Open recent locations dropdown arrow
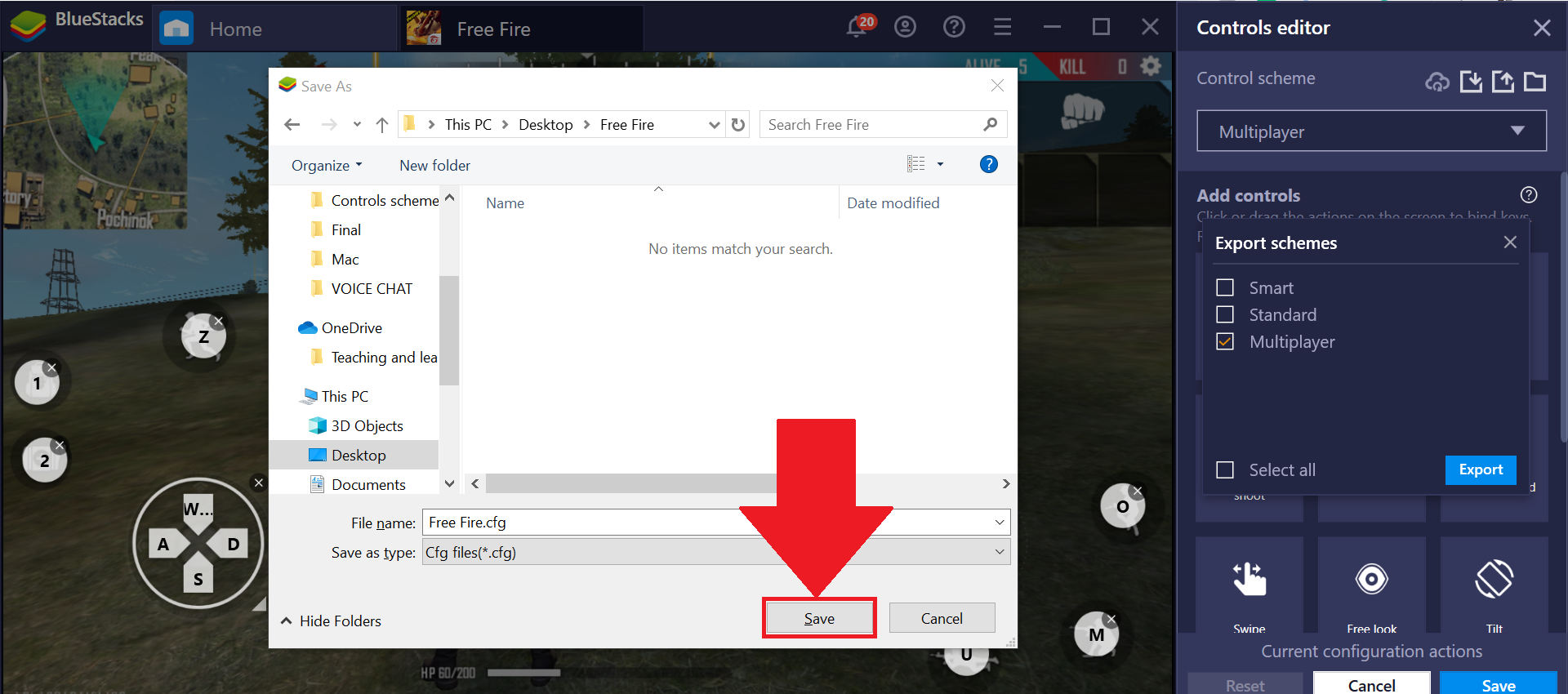 click(x=357, y=124)
